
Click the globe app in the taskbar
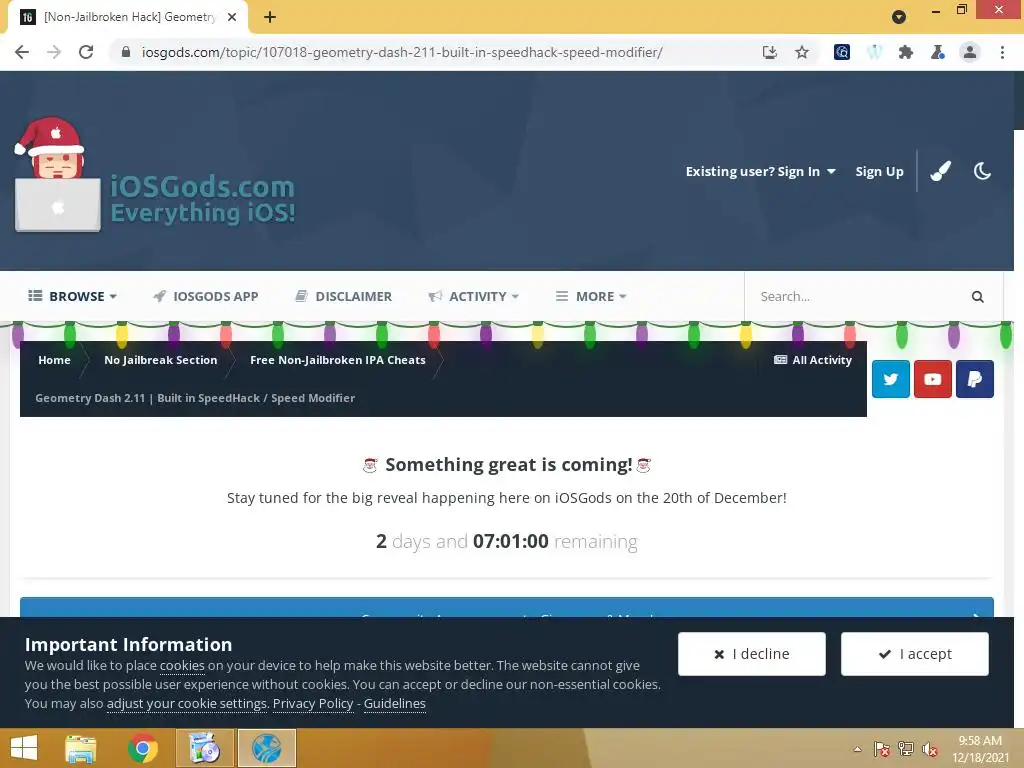[x=266, y=748]
